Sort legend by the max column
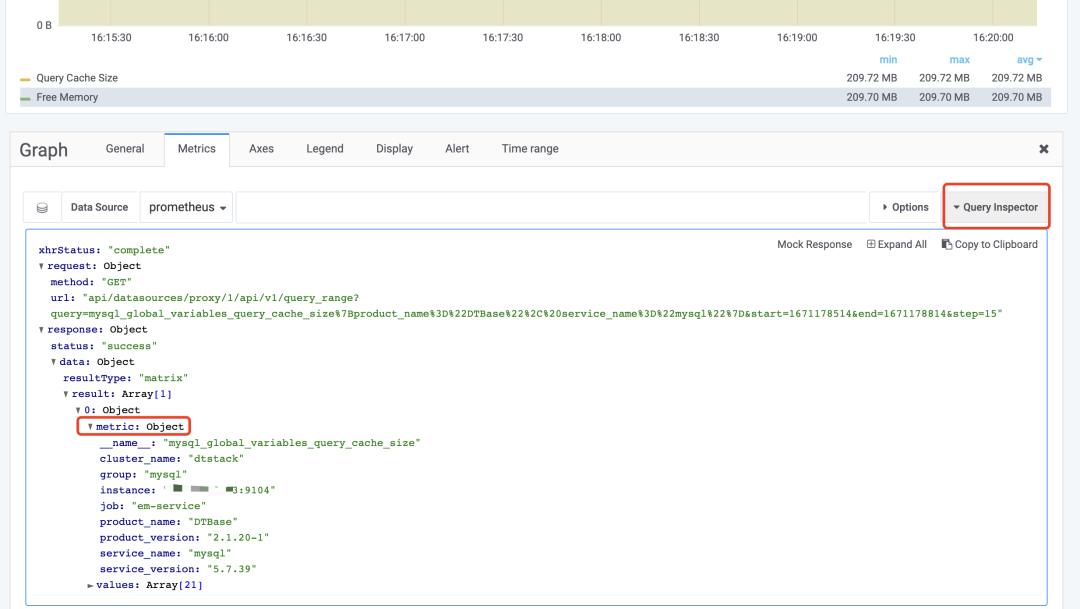This screenshot has width=1080, height=609. click(959, 60)
